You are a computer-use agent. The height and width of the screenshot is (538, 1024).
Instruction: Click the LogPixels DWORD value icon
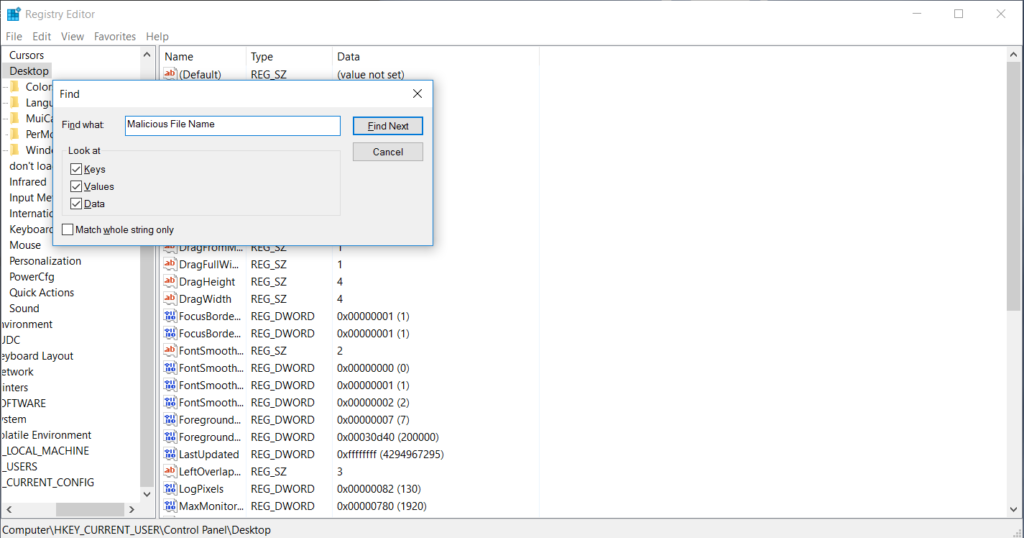pos(170,489)
